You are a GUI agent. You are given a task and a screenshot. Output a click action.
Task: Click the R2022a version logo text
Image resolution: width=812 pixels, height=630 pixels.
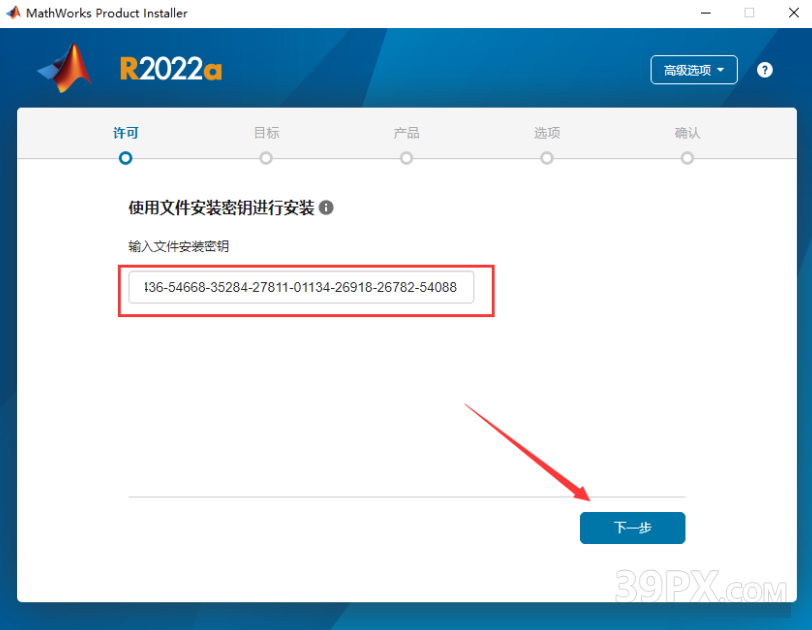[171, 69]
